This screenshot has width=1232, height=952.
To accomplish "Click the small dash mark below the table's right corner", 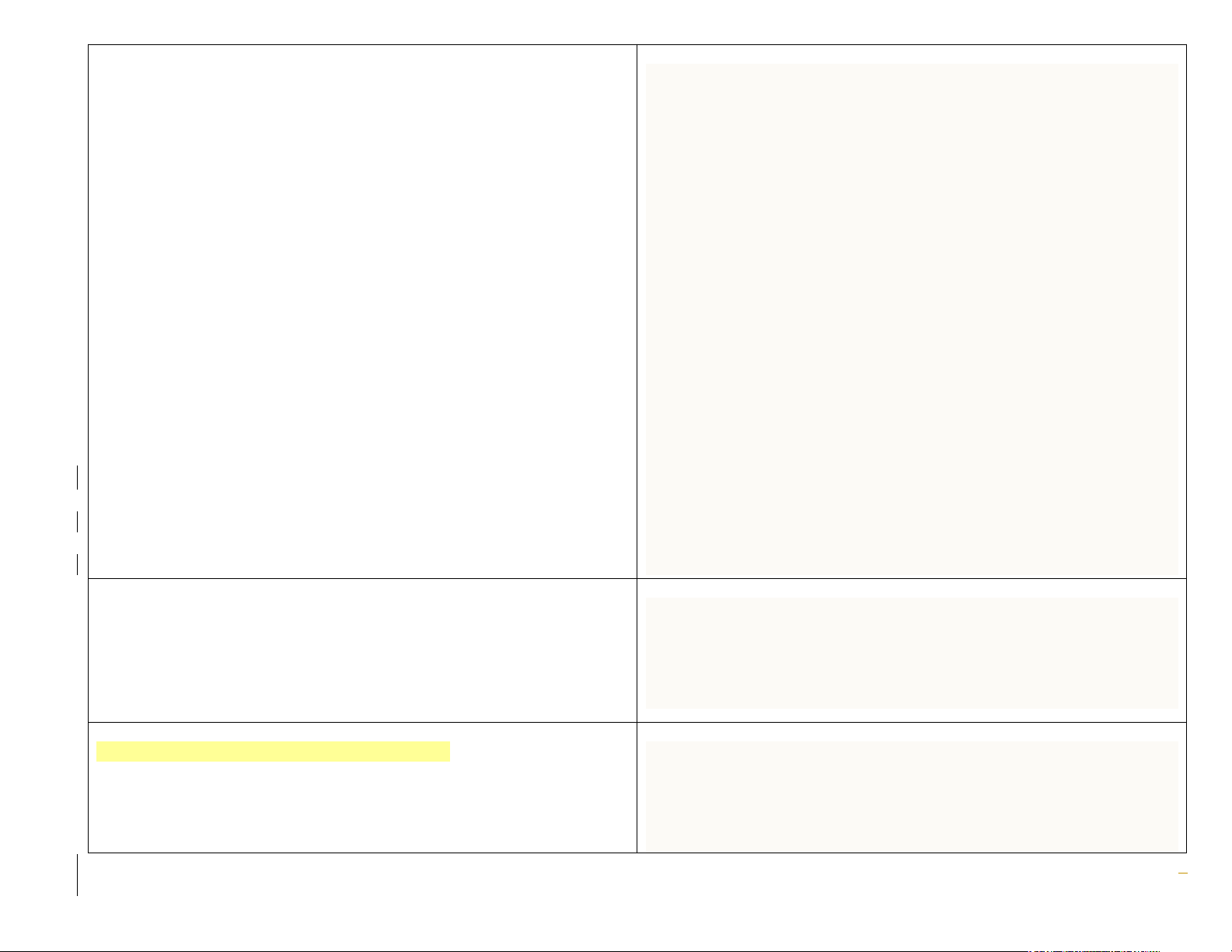I will point(1182,874).
